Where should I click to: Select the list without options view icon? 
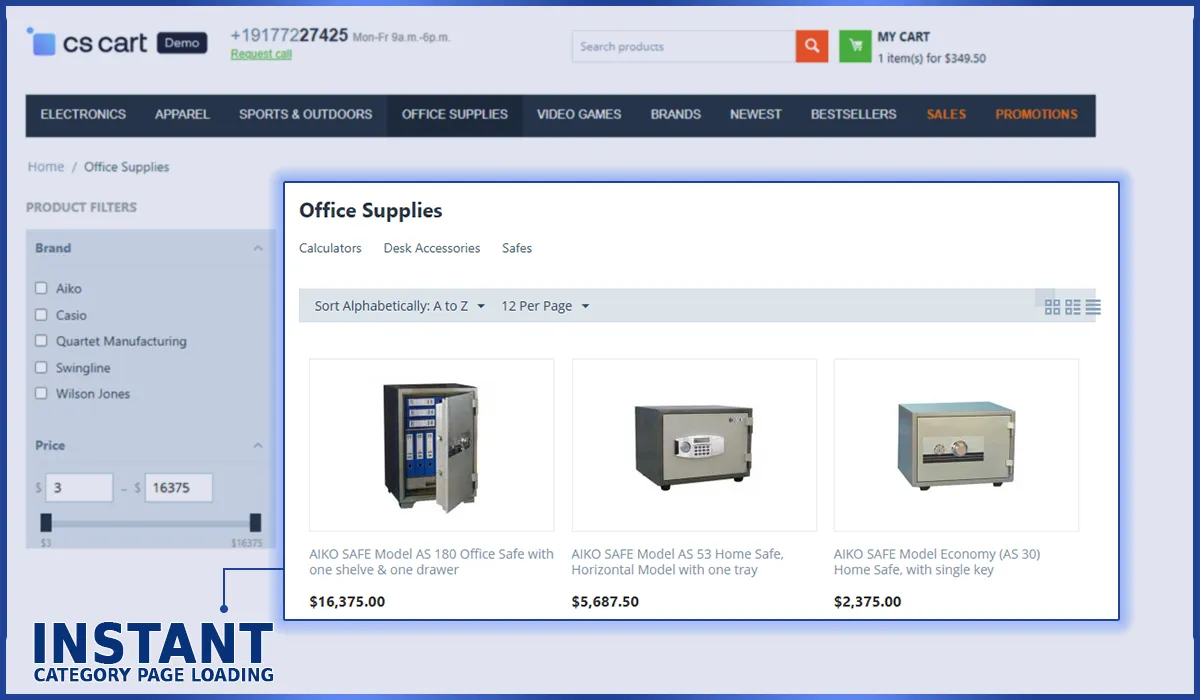click(1093, 307)
